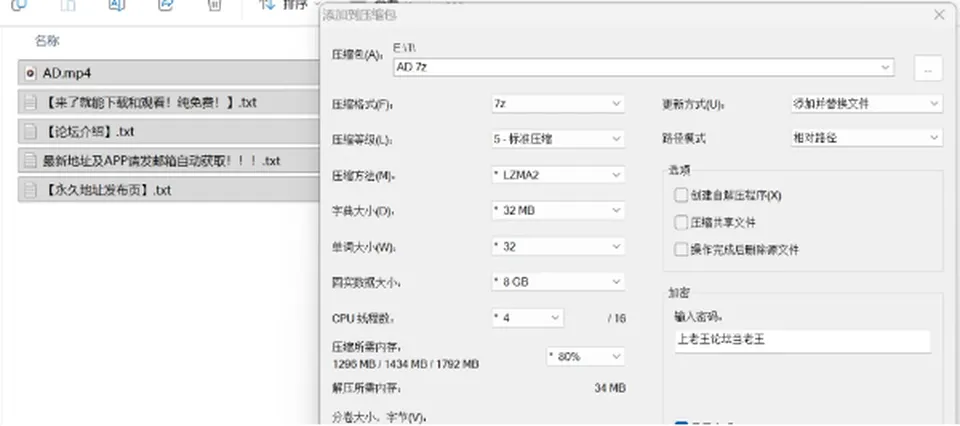Select 【永久地址发布页】.txt file name

pos(107,190)
